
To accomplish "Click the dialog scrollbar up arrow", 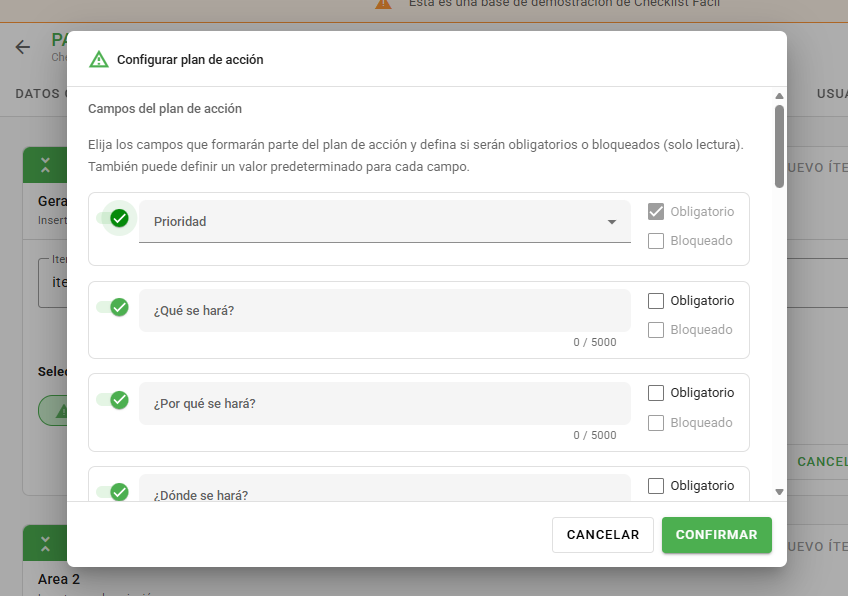I will [779, 96].
